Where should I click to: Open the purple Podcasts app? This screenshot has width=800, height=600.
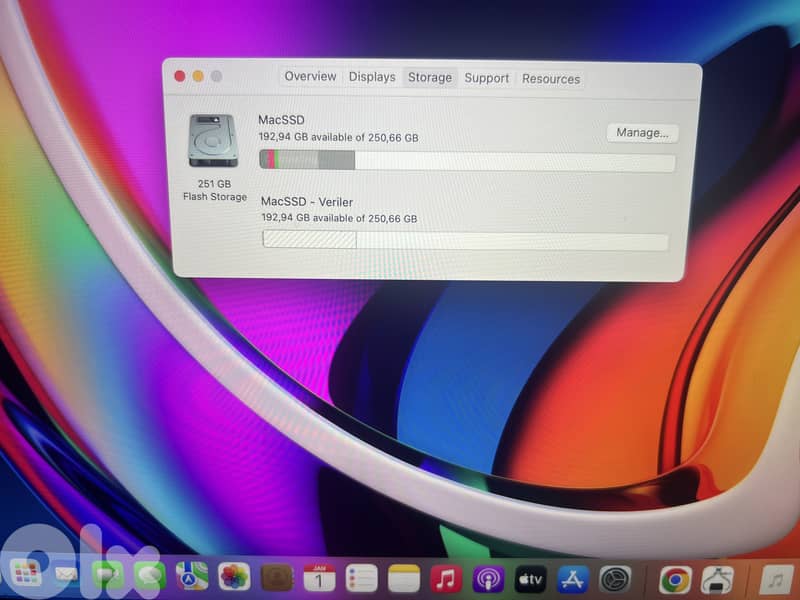[x=488, y=580]
